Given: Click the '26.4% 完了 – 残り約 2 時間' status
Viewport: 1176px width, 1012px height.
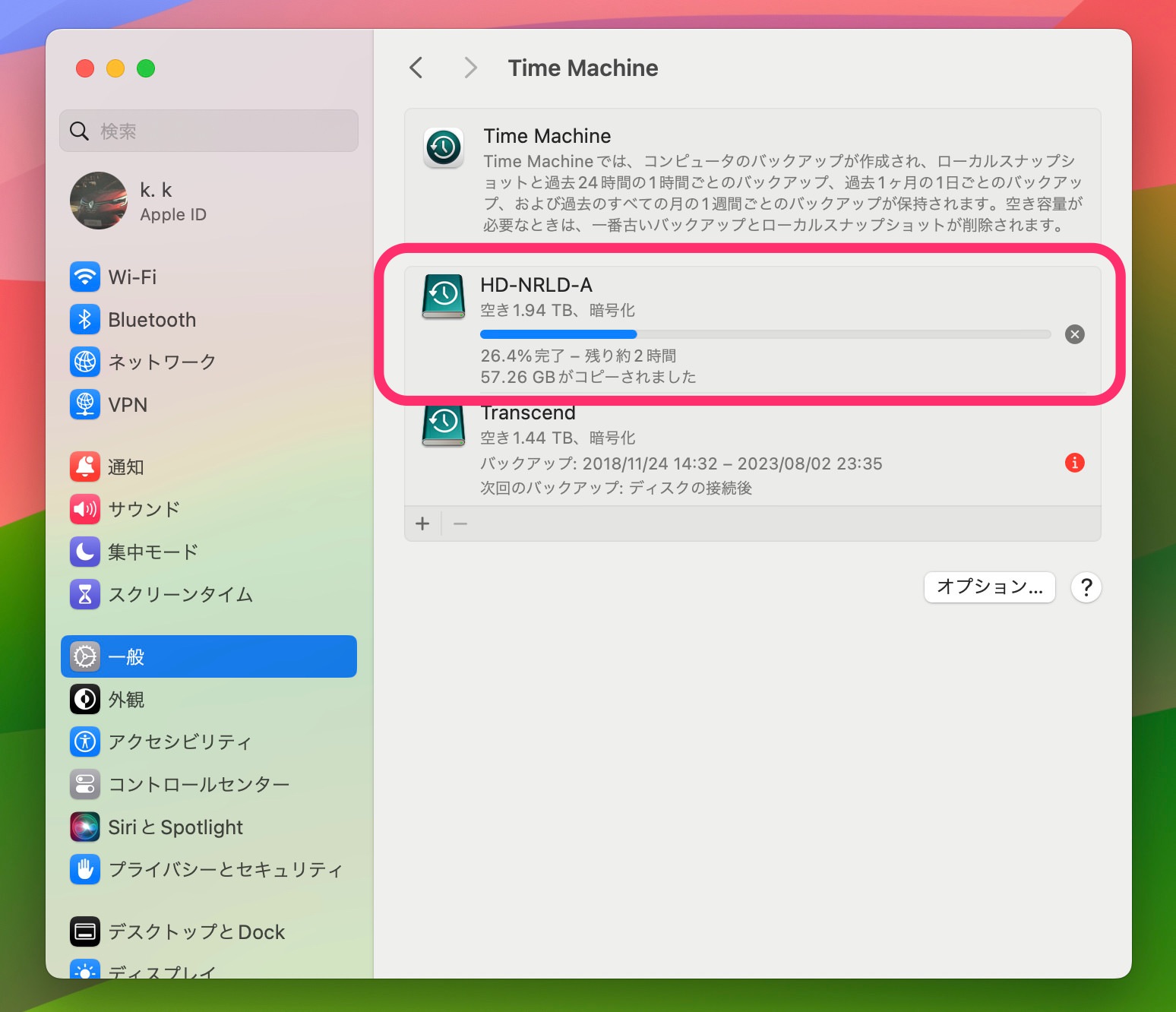Looking at the screenshot, I should coord(578,356).
